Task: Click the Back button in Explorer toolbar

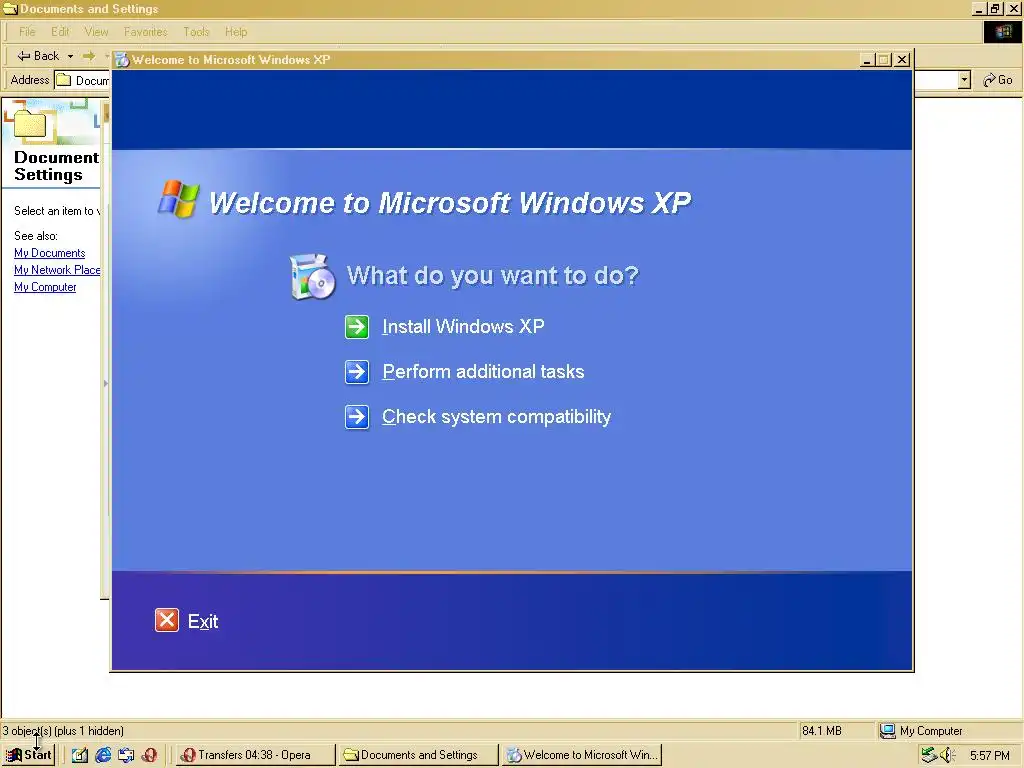Action: tap(38, 56)
